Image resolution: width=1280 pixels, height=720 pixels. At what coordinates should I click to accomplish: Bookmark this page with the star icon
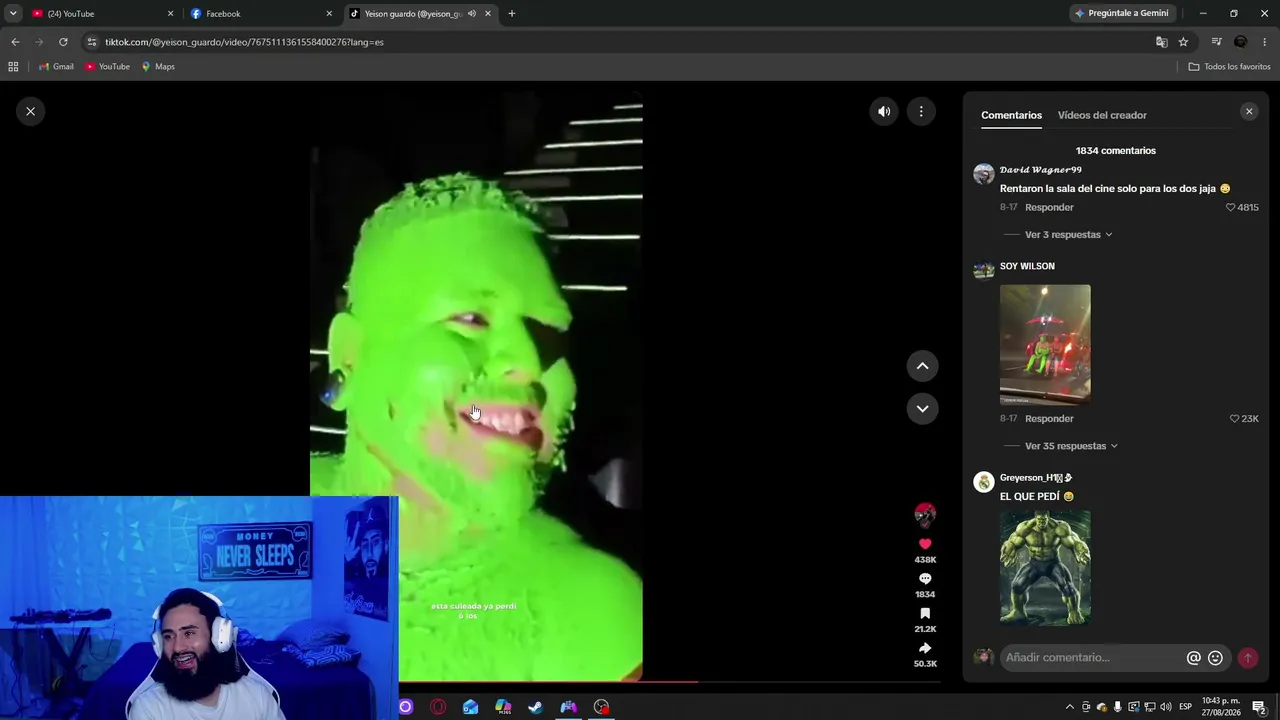1183,42
